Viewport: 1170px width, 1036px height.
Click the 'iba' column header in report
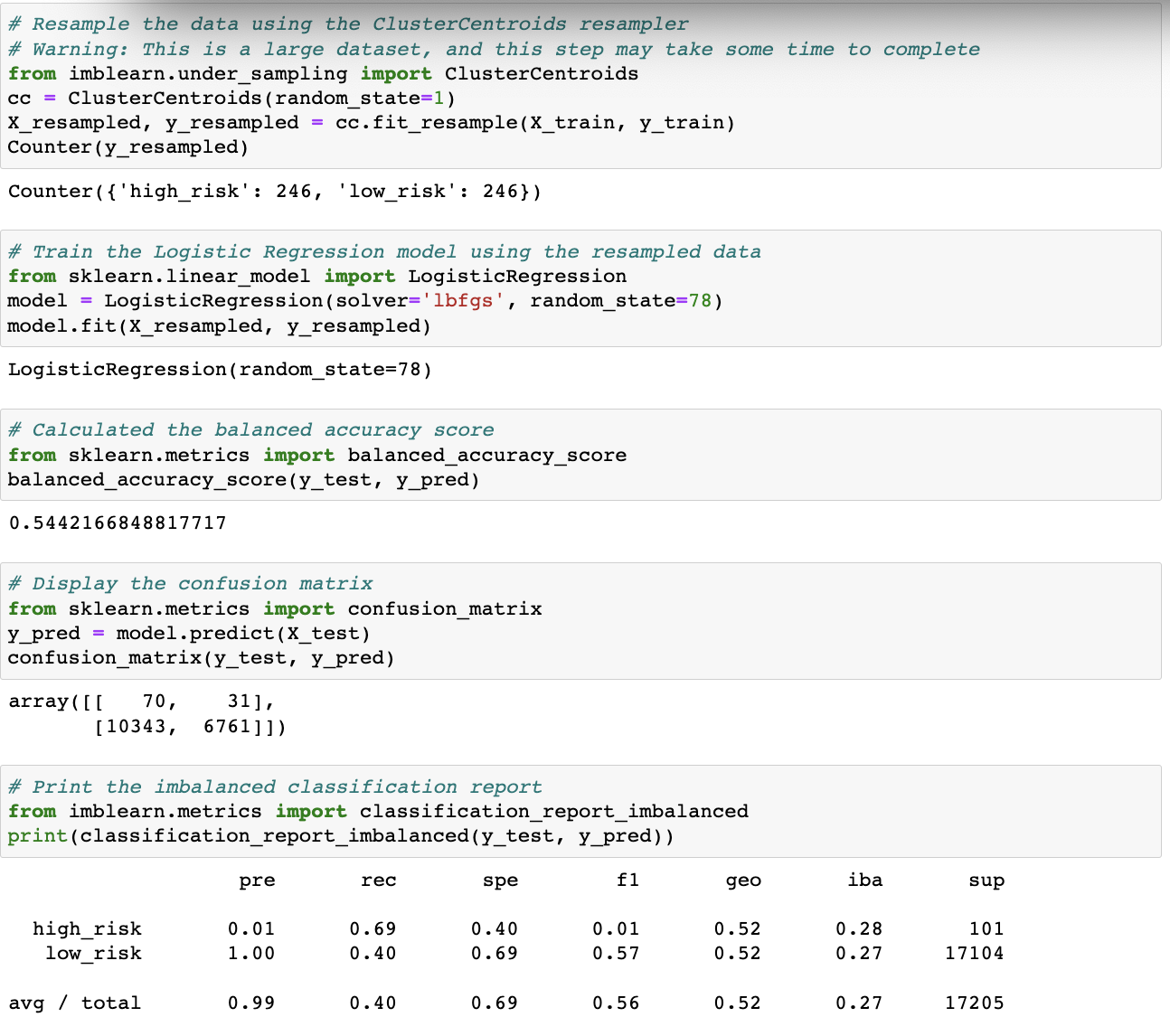865,880
